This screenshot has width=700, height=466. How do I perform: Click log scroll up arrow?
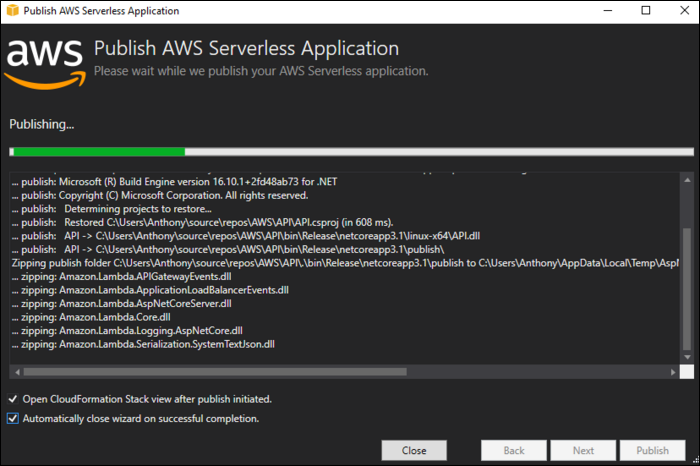coord(687,180)
